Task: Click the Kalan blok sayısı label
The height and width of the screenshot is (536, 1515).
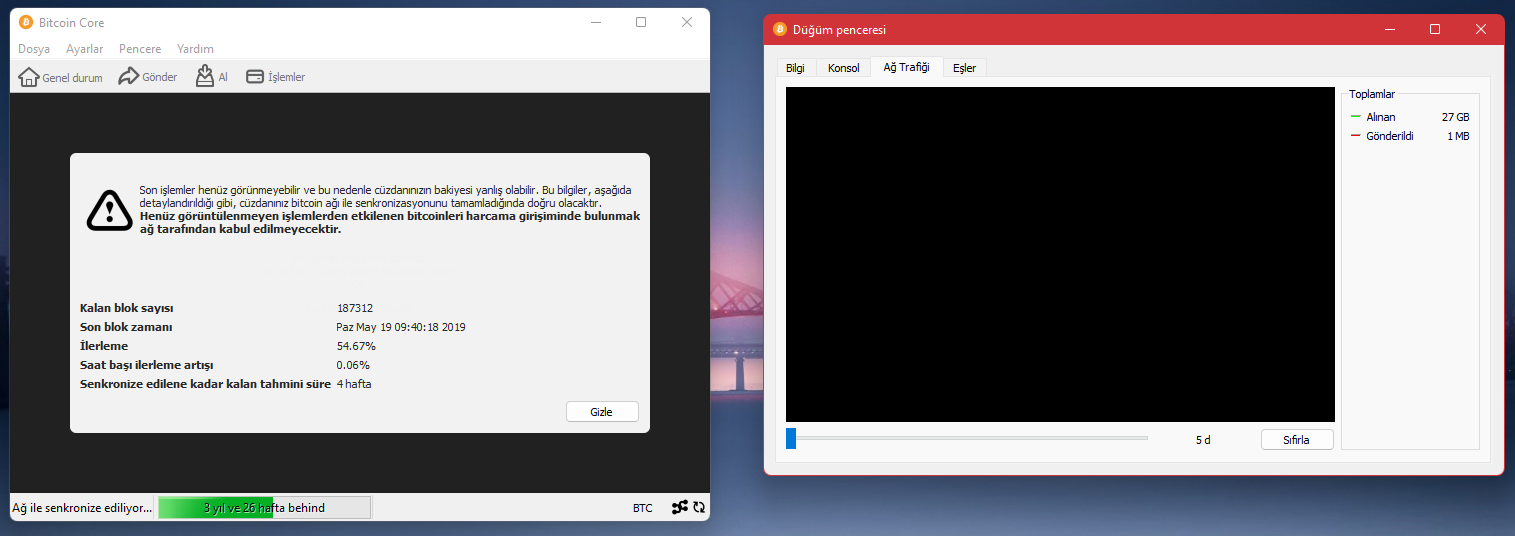Action: [127, 308]
